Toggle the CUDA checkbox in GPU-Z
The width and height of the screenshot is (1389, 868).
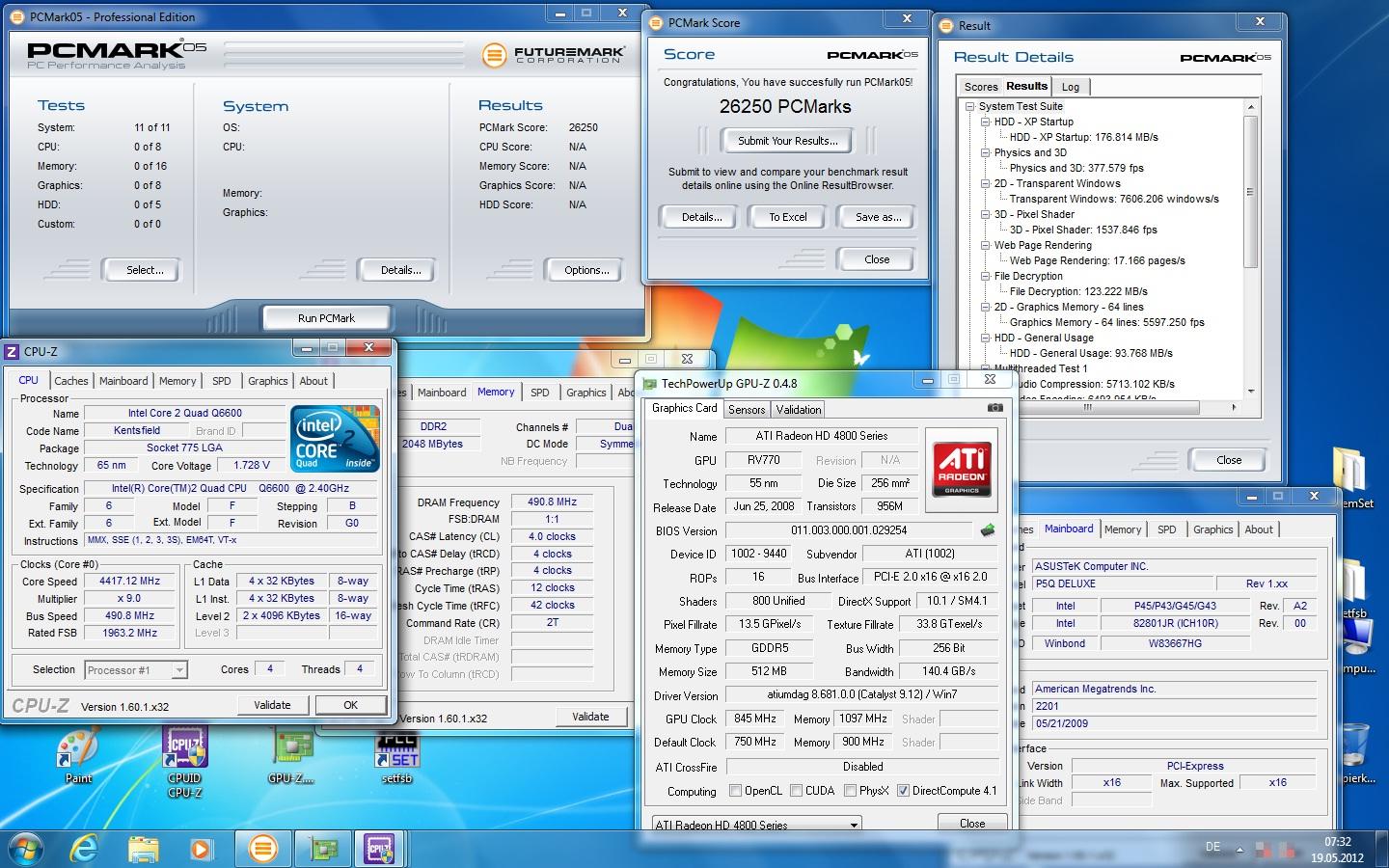796,791
